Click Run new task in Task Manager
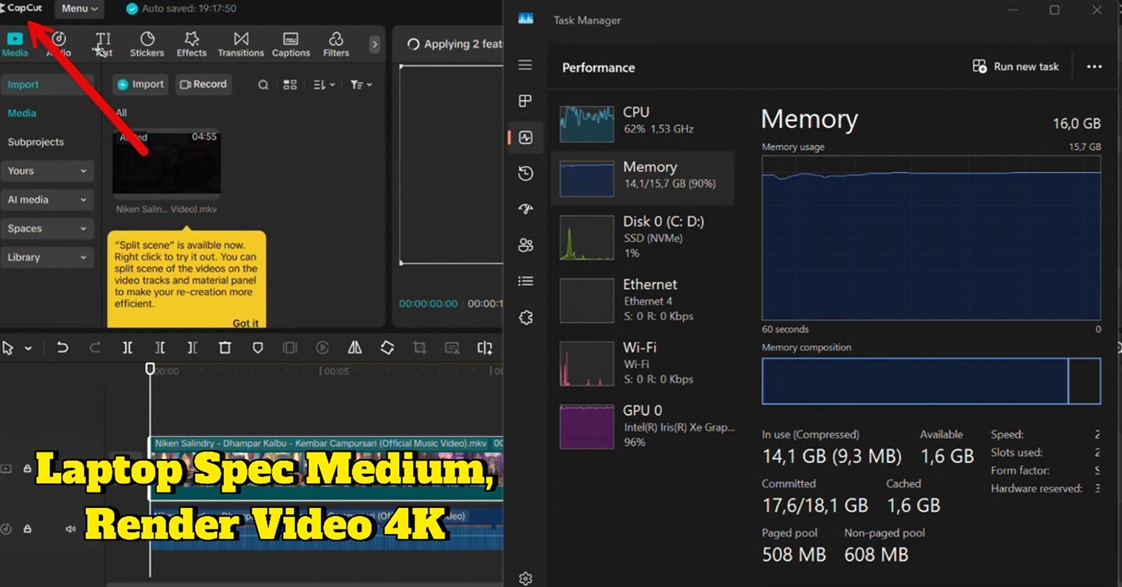The height and width of the screenshot is (587, 1122). pyautogui.click(x=1015, y=67)
